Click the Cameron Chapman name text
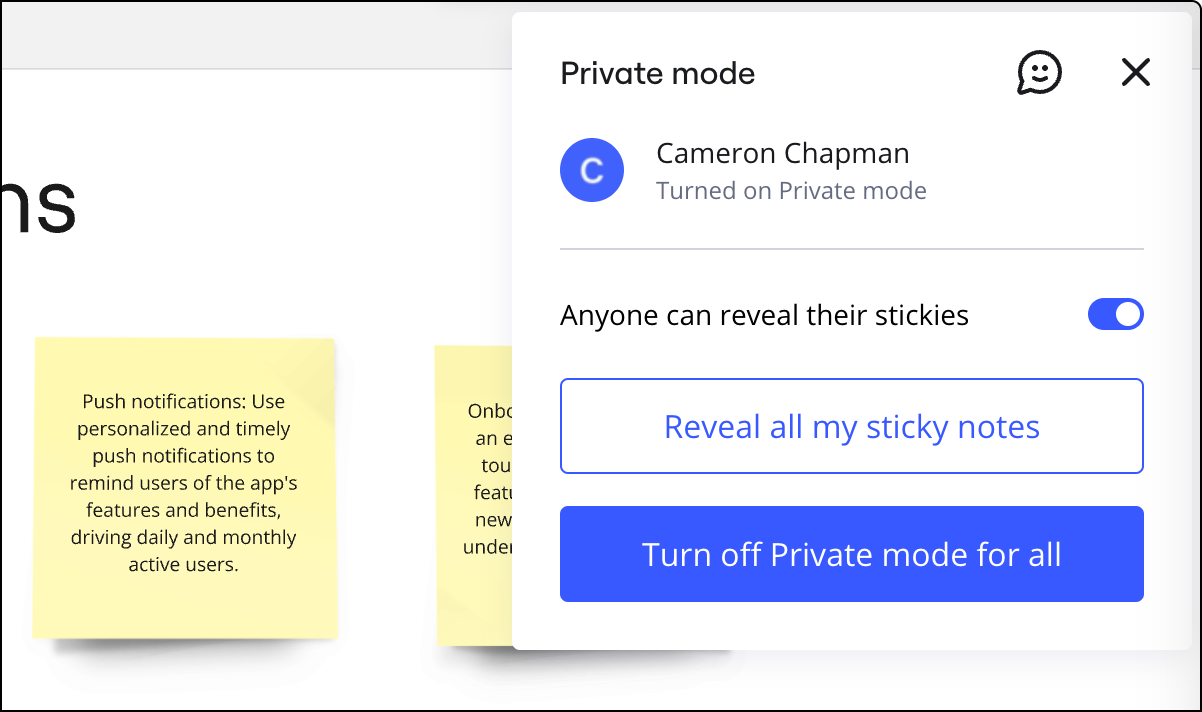 point(782,153)
